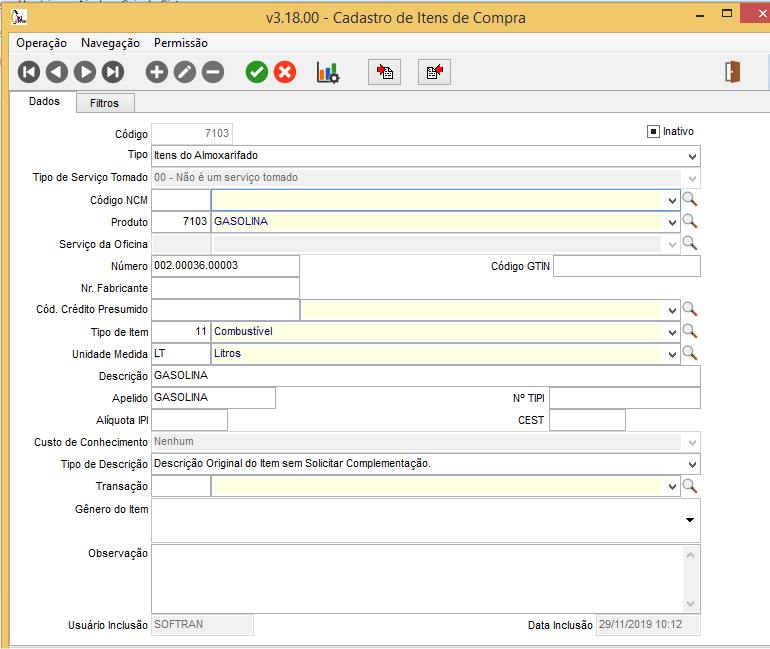Image resolution: width=770 pixels, height=649 pixels.
Task: Expand the Unidade Medida dropdown list
Action: (x=672, y=354)
